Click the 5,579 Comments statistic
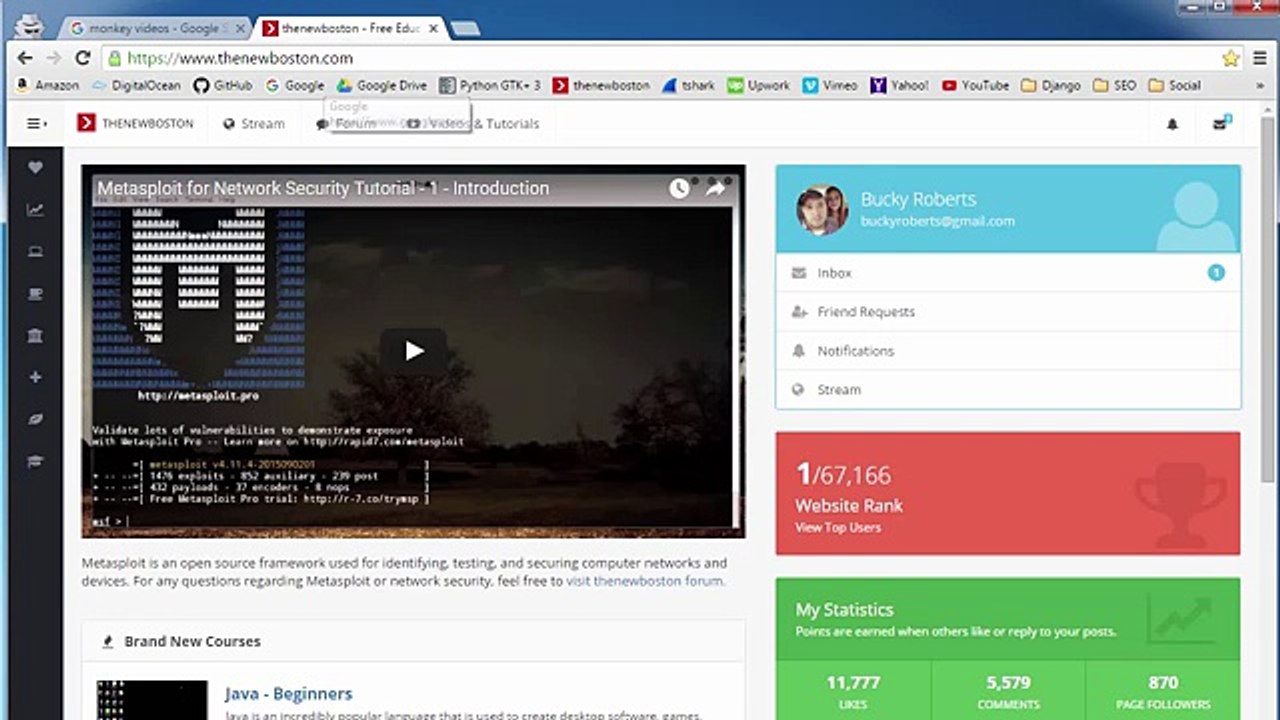 pos(1008,691)
